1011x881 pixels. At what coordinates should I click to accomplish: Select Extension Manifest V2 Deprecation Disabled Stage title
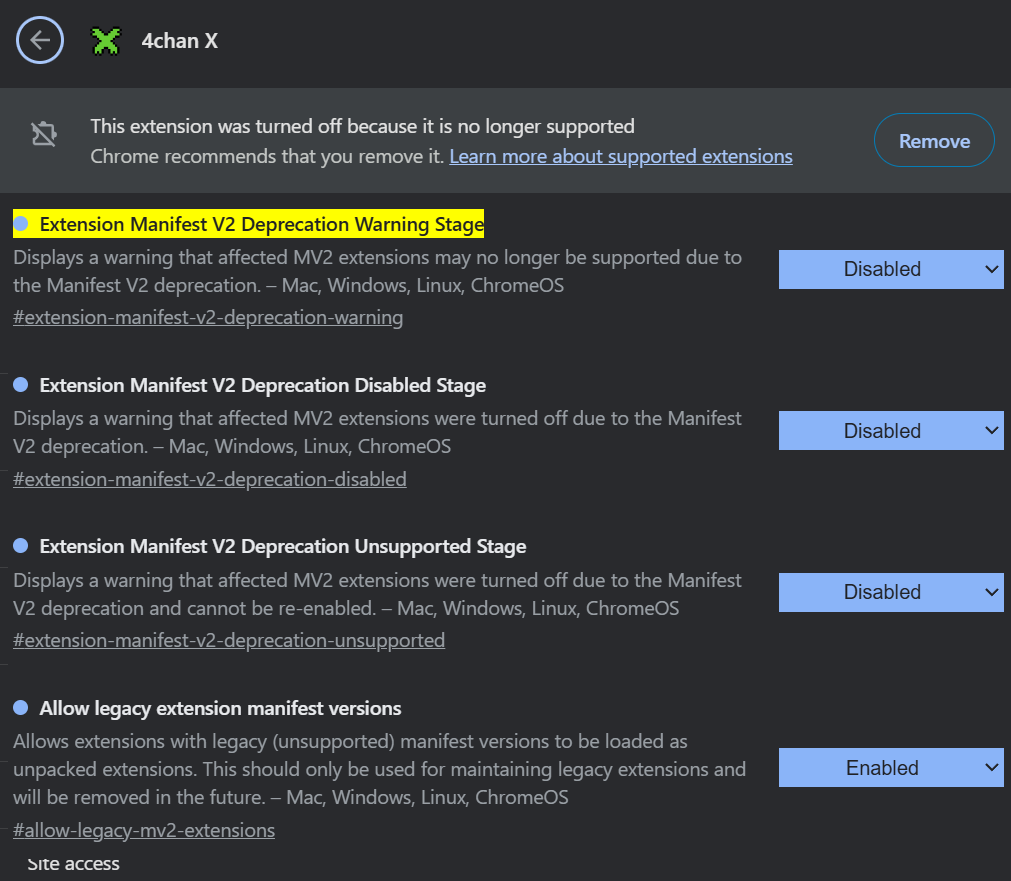point(262,385)
